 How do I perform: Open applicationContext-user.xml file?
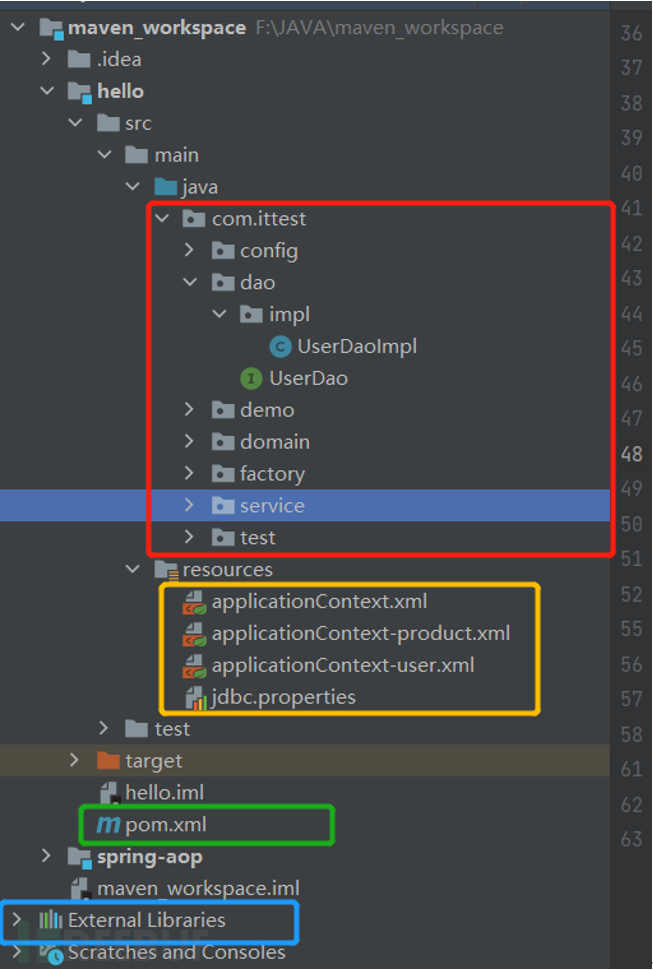click(x=343, y=665)
